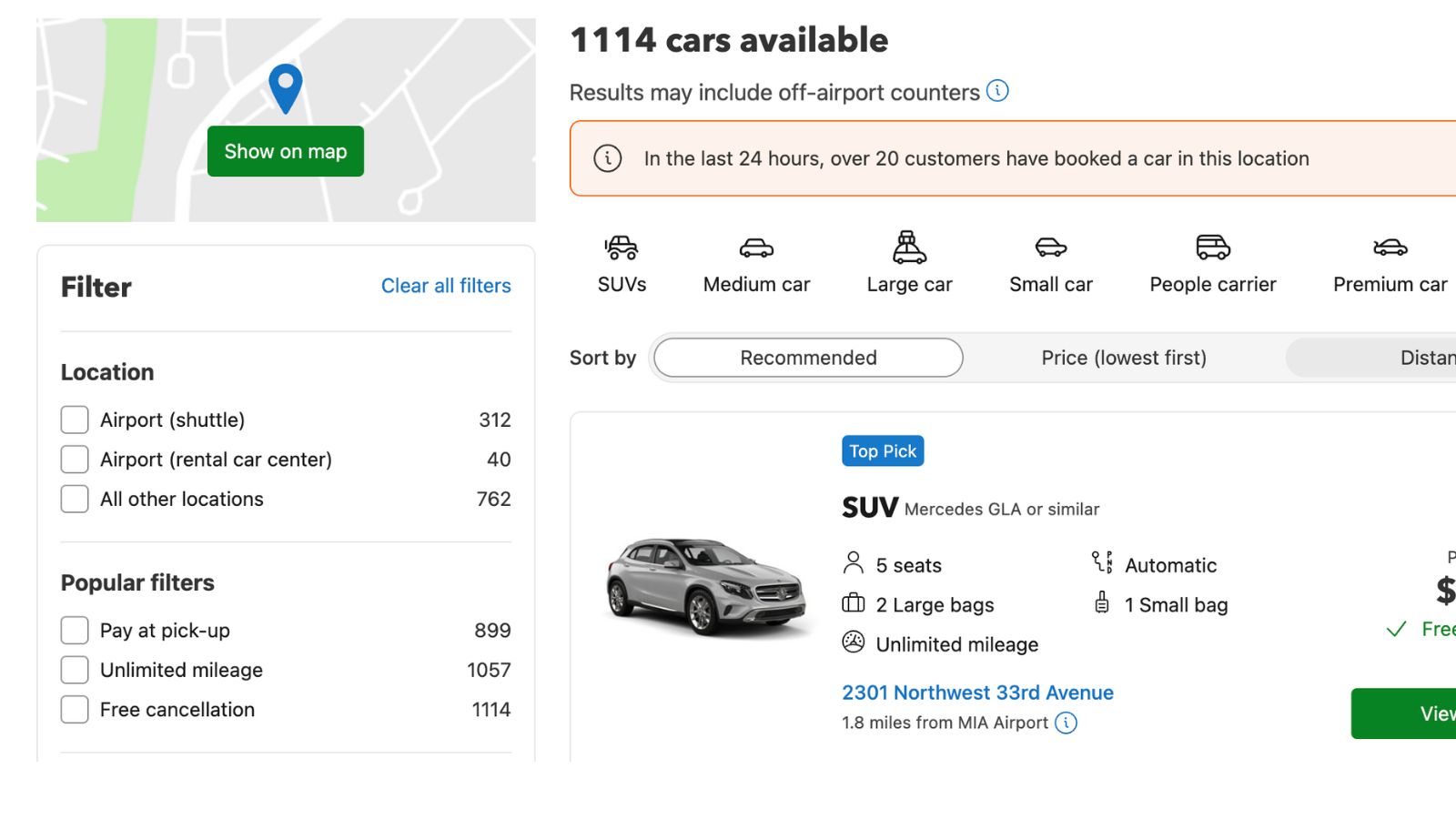Click the Show on map button
The width and height of the screenshot is (1456, 819).
(x=285, y=151)
